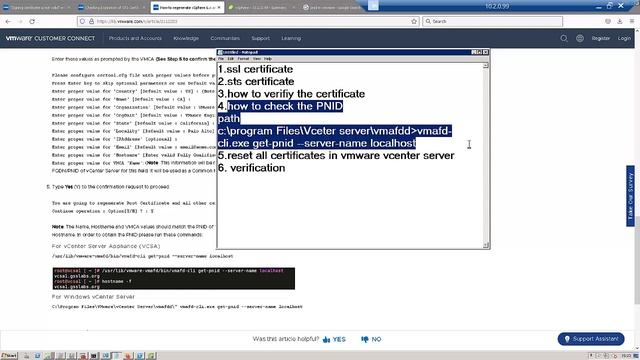Click Notepad scrollbar up arrow
Image resolution: width=640 pixels, height=360 pixels.
[486, 66]
